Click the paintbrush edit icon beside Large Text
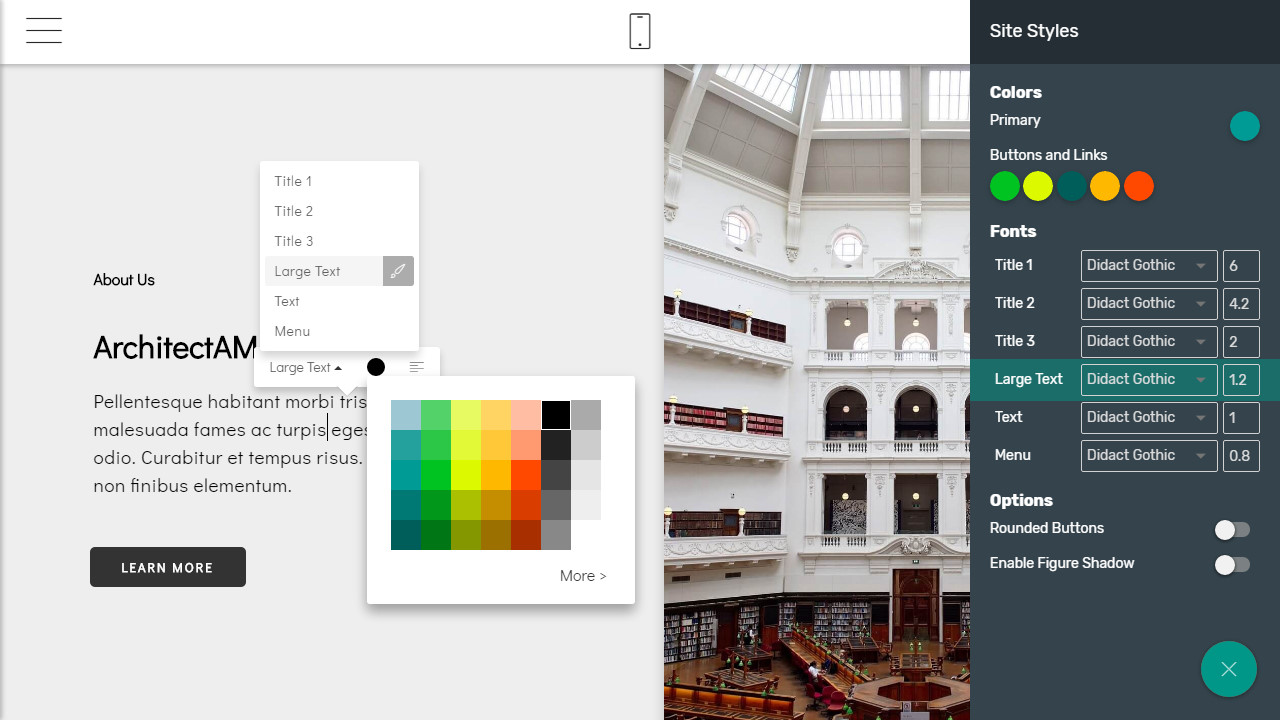The height and width of the screenshot is (720, 1280). (398, 271)
